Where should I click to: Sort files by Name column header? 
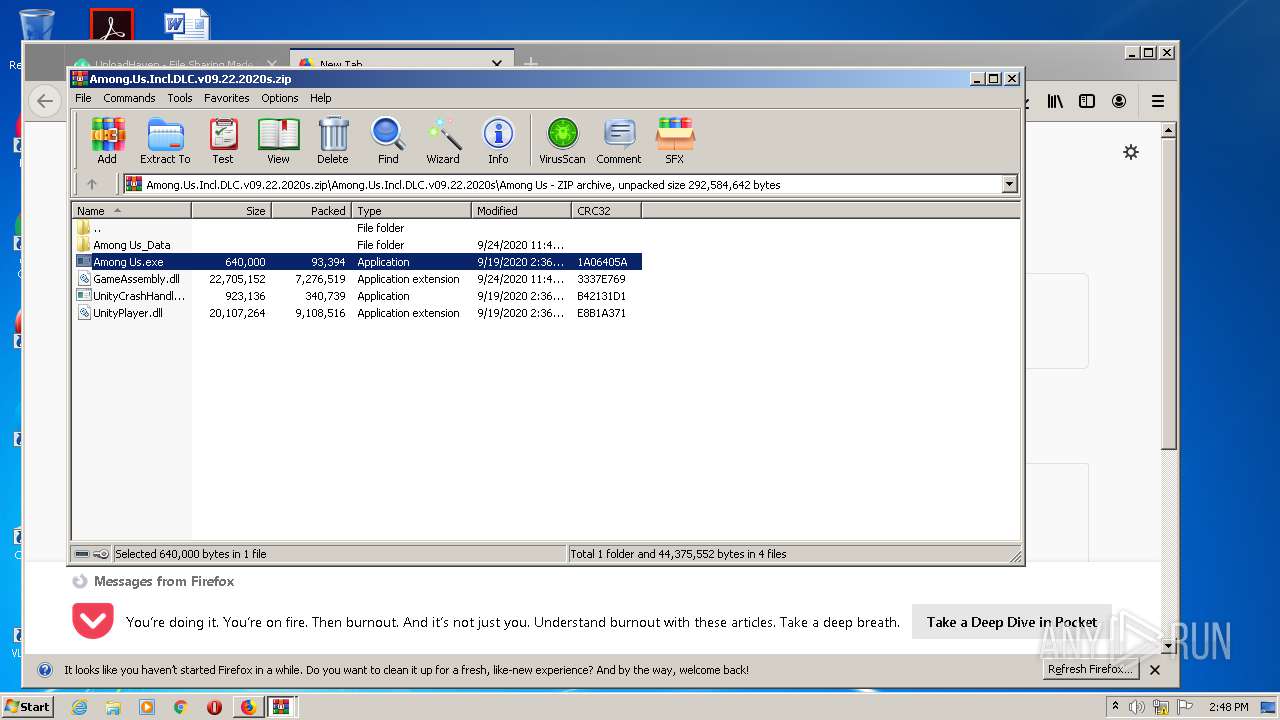(x=131, y=211)
